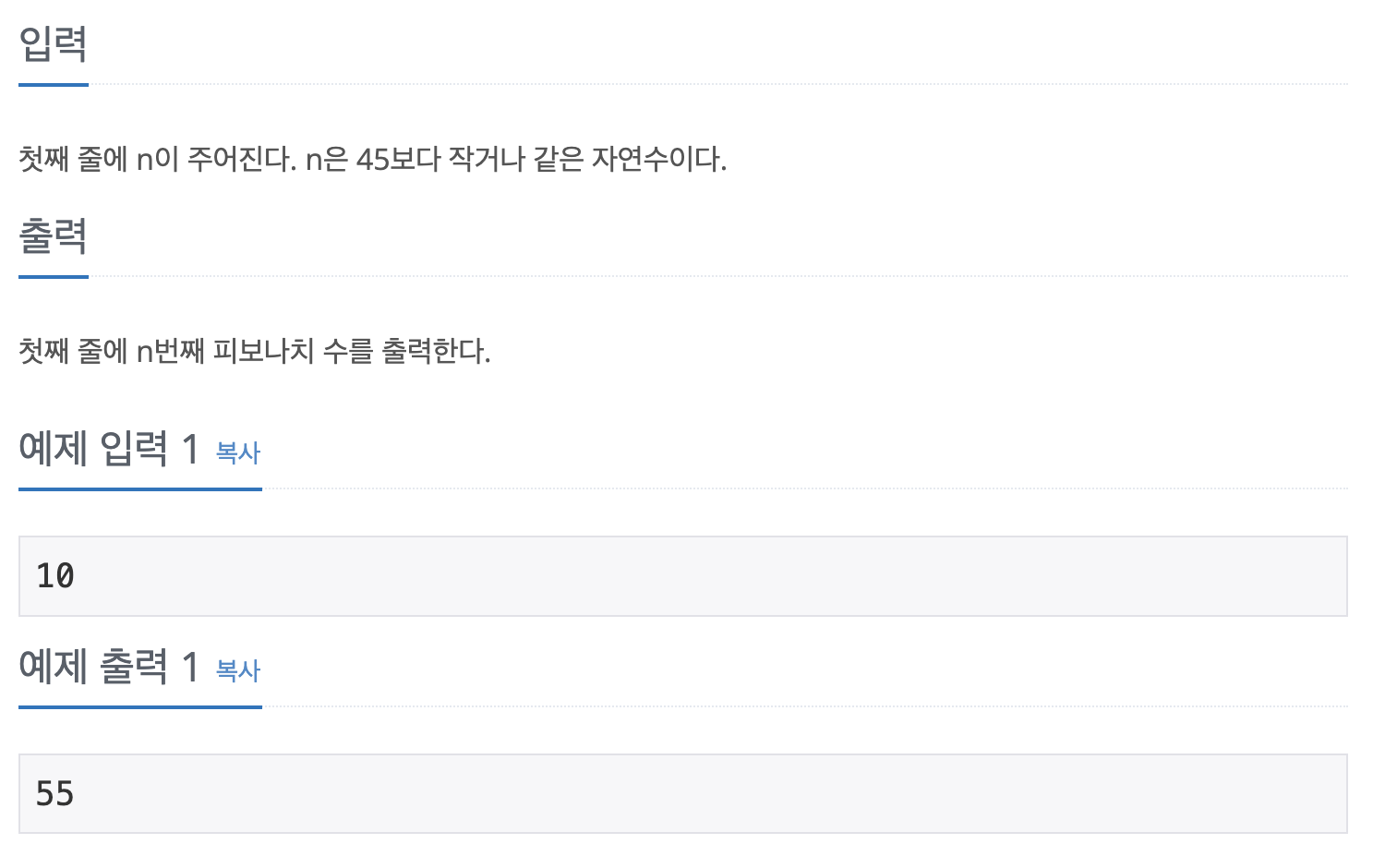Viewport: 1385px width, 868px height.
Task: Click inside the sample input box containing 10
Action: tap(683, 576)
